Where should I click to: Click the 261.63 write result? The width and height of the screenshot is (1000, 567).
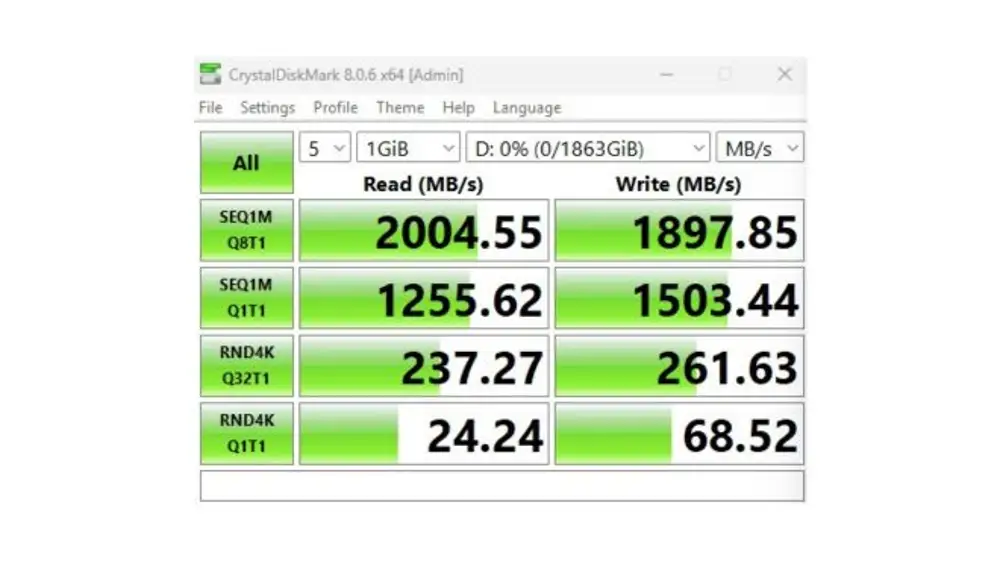click(679, 366)
